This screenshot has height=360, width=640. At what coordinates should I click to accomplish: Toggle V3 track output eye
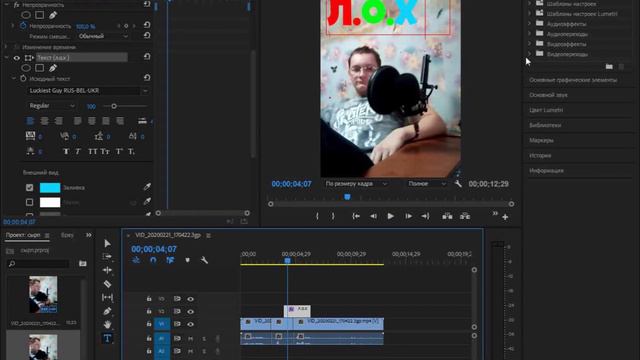click(191, 299)
